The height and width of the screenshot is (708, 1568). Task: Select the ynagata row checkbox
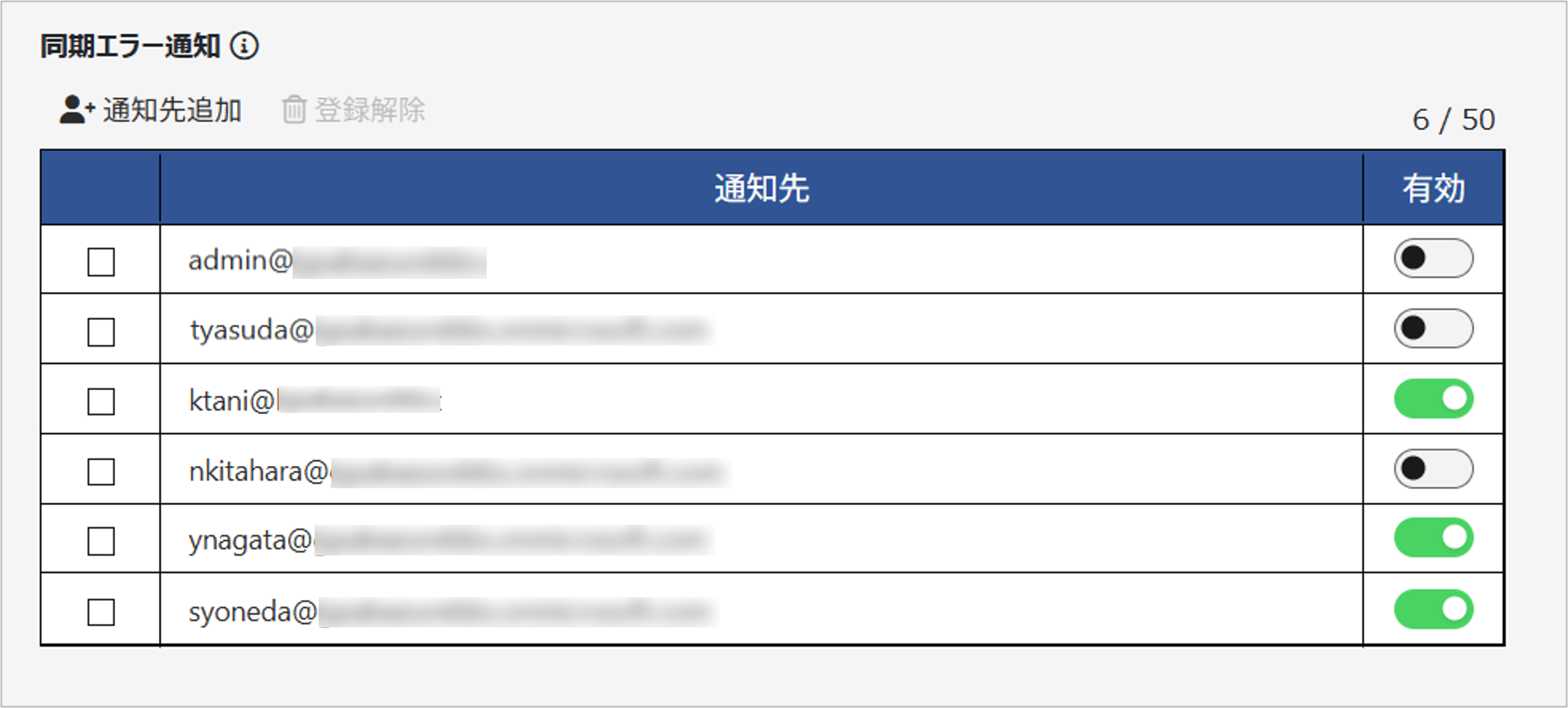[x=101, y=540]
